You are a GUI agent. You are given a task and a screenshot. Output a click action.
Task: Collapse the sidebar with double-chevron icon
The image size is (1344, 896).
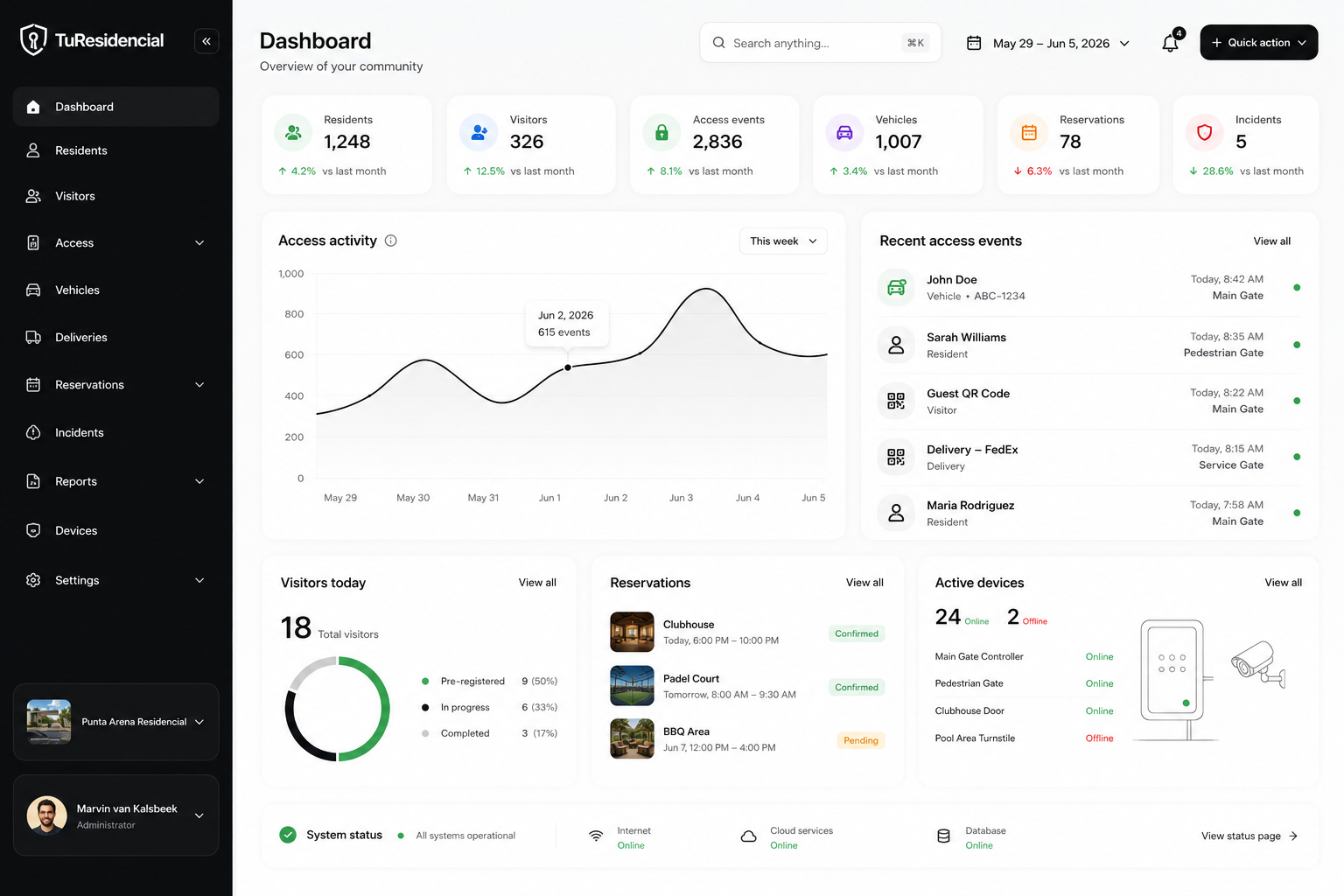coord(206,41)
